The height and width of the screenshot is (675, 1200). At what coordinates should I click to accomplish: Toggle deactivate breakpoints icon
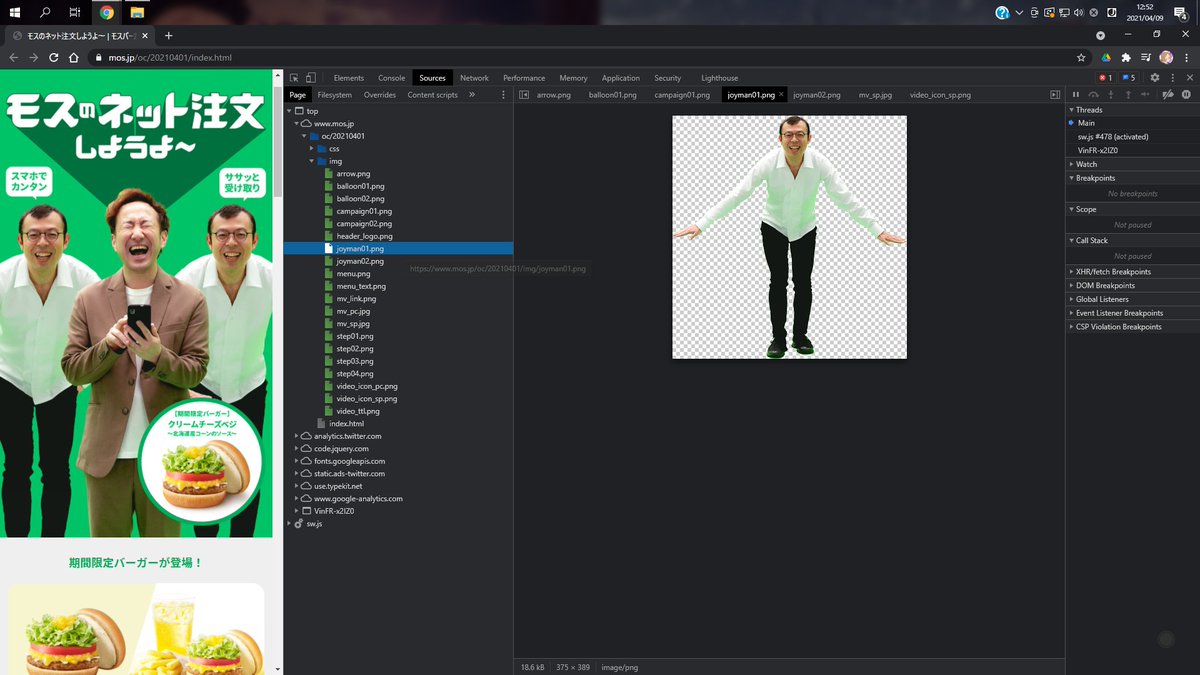point(1167,95)
